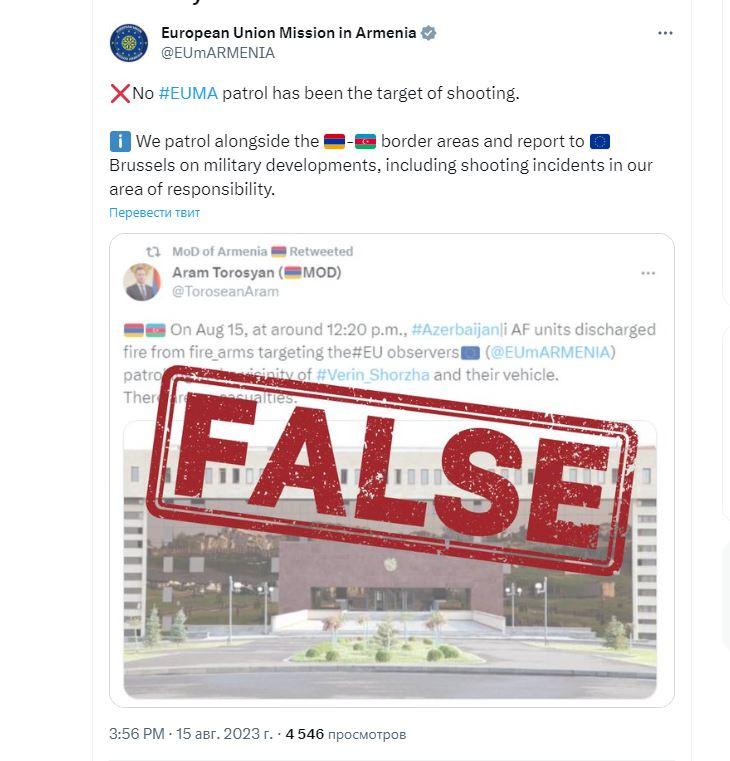
Task: Click Aram Torosyan's profile photo
Action: [x=142, y=282]
